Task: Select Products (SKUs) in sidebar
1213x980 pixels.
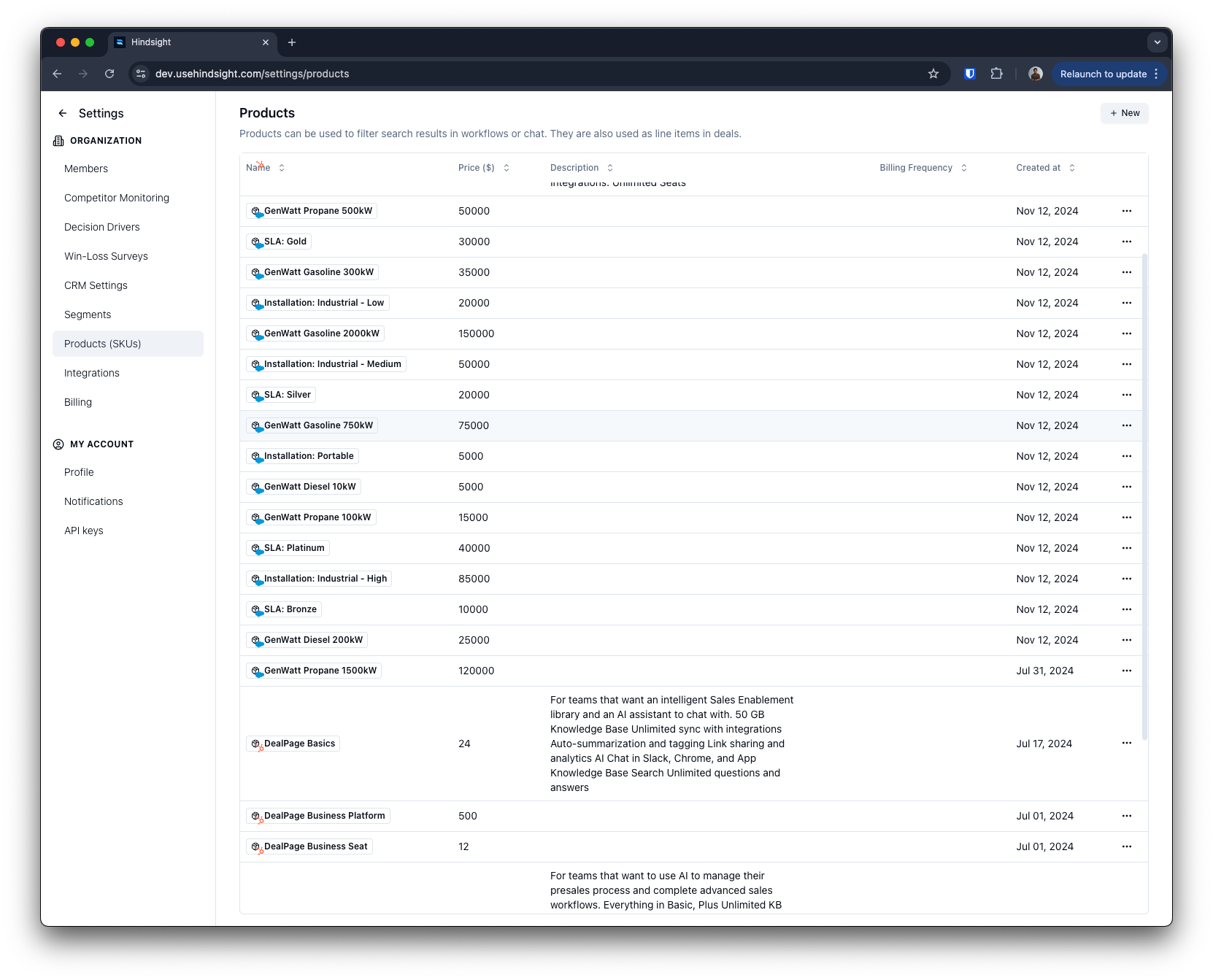Action: tap(128, 344)
